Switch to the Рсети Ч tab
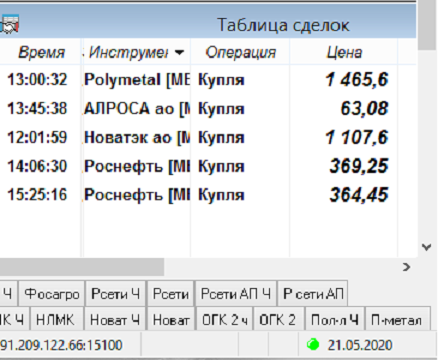438x360 pixels. click(x=115, y=294)
